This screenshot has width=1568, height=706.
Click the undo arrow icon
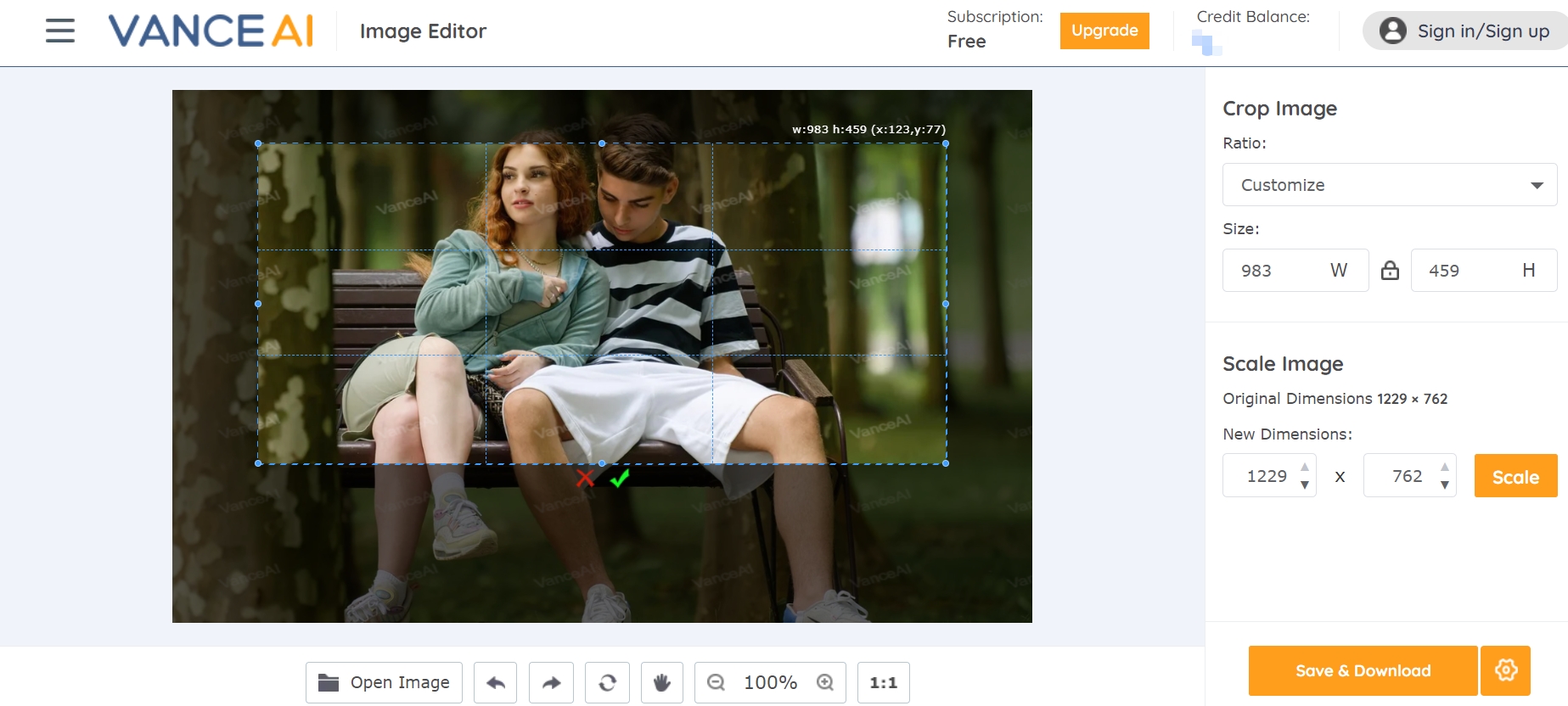[x=496, y=683]
